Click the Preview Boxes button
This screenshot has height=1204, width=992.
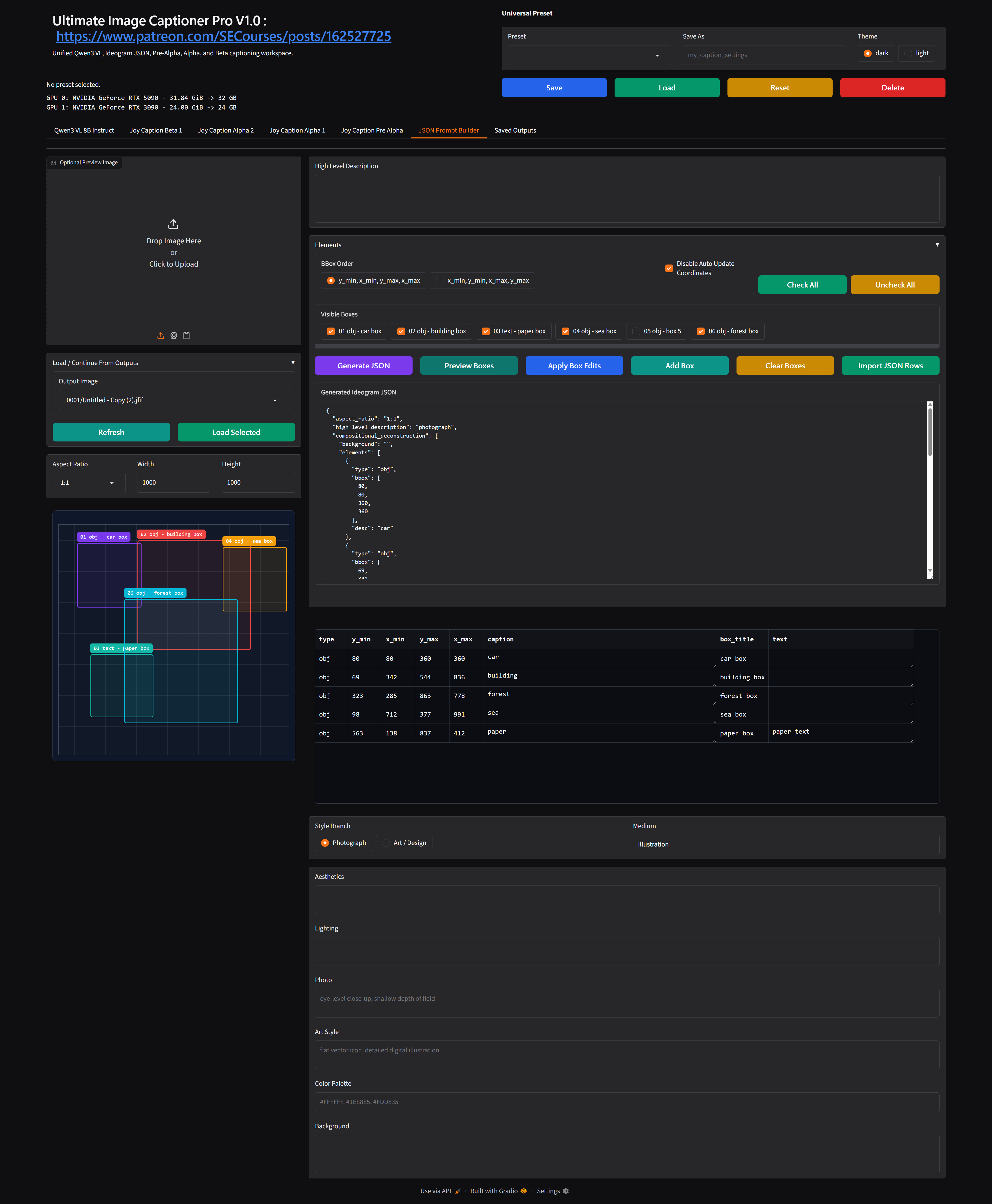pos(469,366)
